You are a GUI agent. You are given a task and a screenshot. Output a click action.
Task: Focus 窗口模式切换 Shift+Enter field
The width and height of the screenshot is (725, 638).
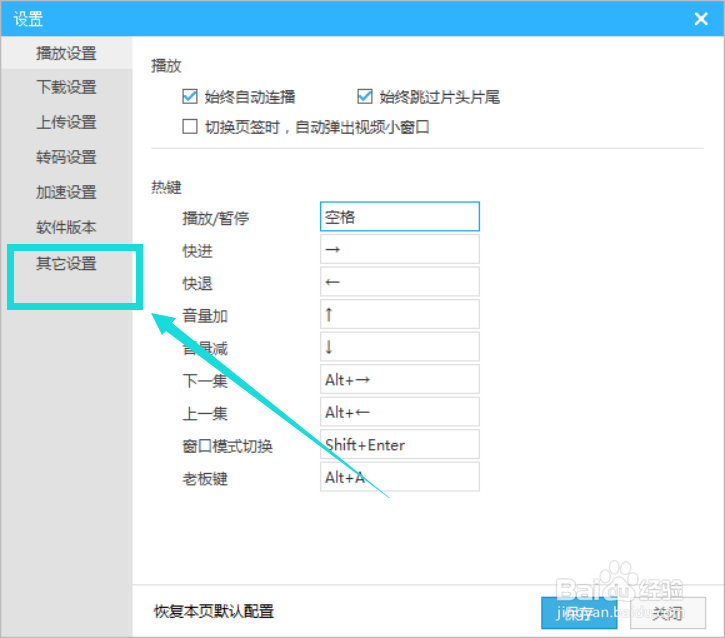(400, 444)
